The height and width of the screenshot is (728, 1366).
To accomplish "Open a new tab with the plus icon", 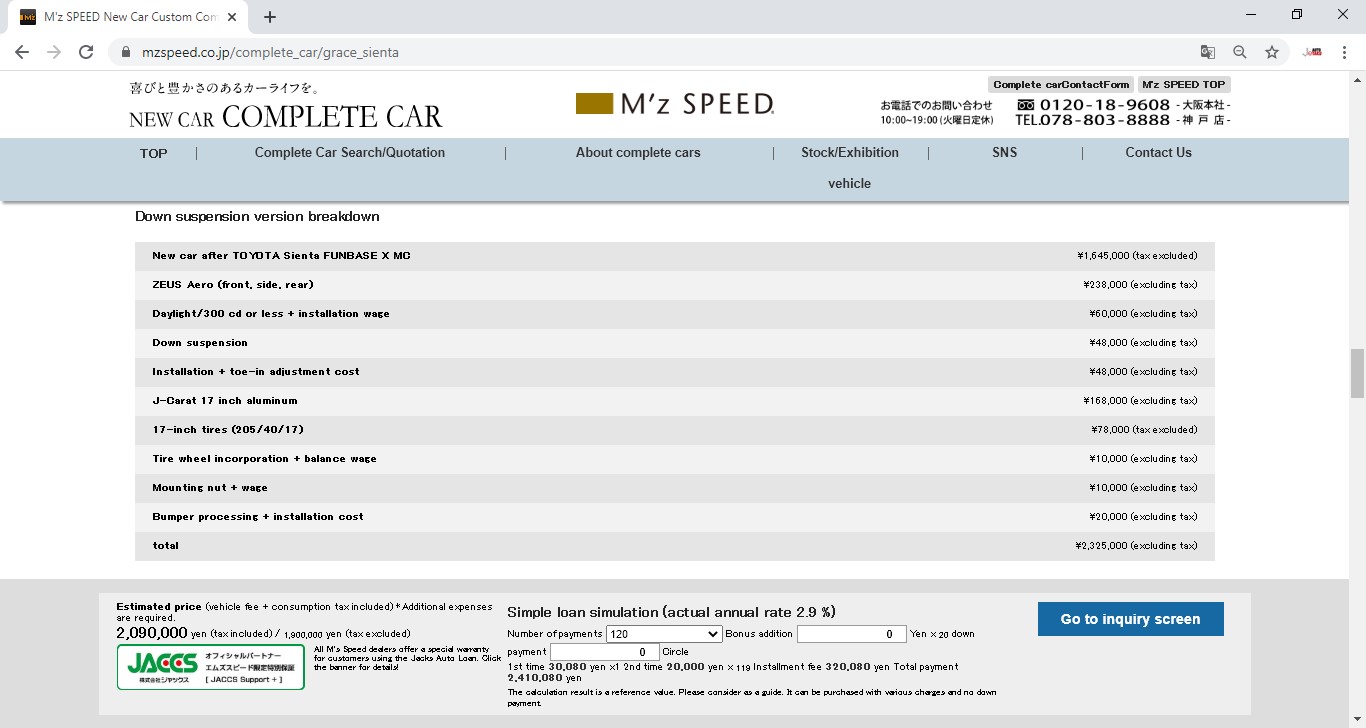I will [x=270, y=17].
